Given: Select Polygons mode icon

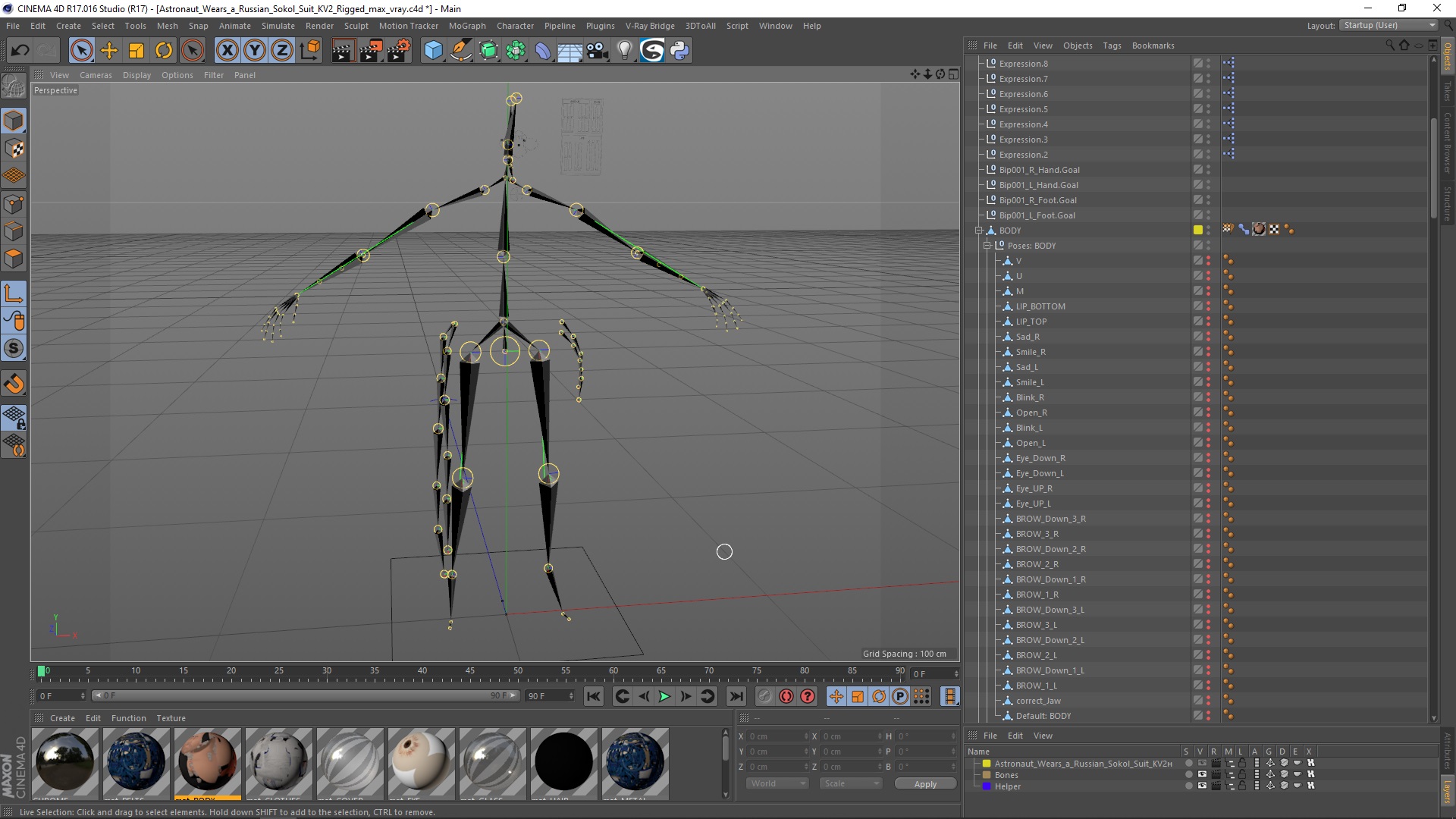Looking at the screenshot, I should click(14, 259).
